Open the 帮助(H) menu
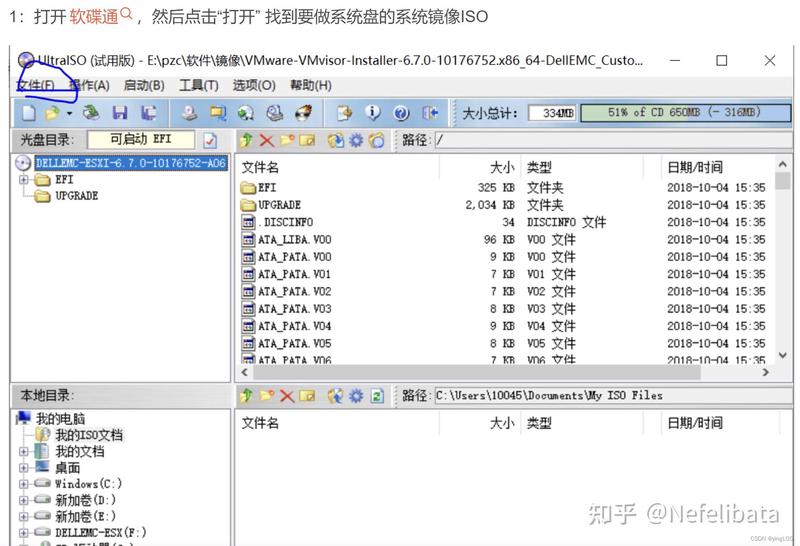 point(311,85)
